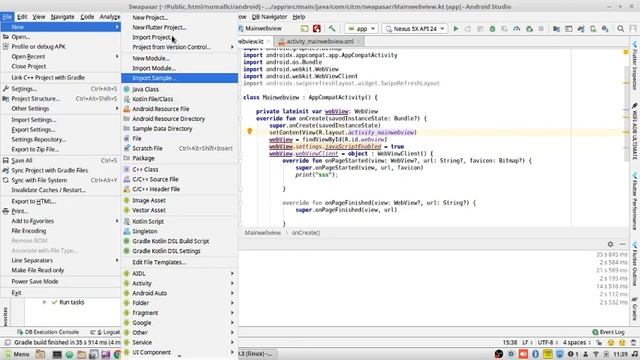Image resolution: width=640 pixels, height=360 pixels.
Task: Select Invalidate Caches / Restart
Action: 60,190
